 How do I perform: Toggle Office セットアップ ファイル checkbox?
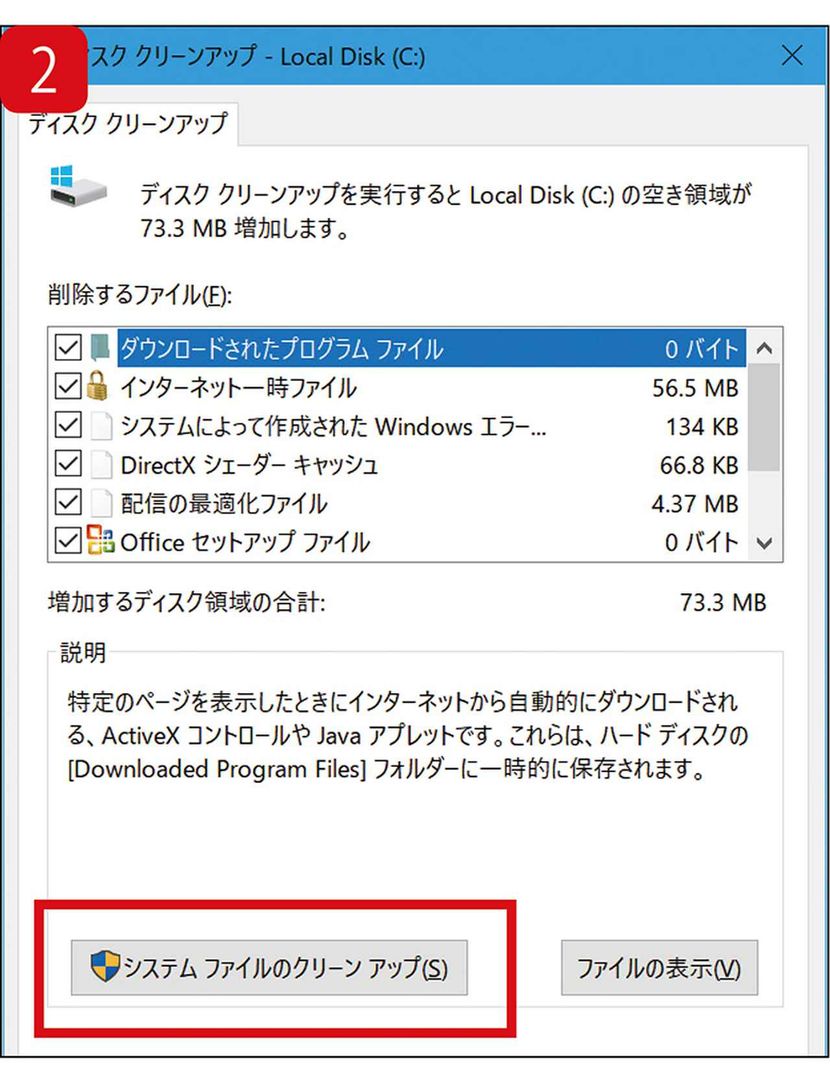click(x=67, y=541)
